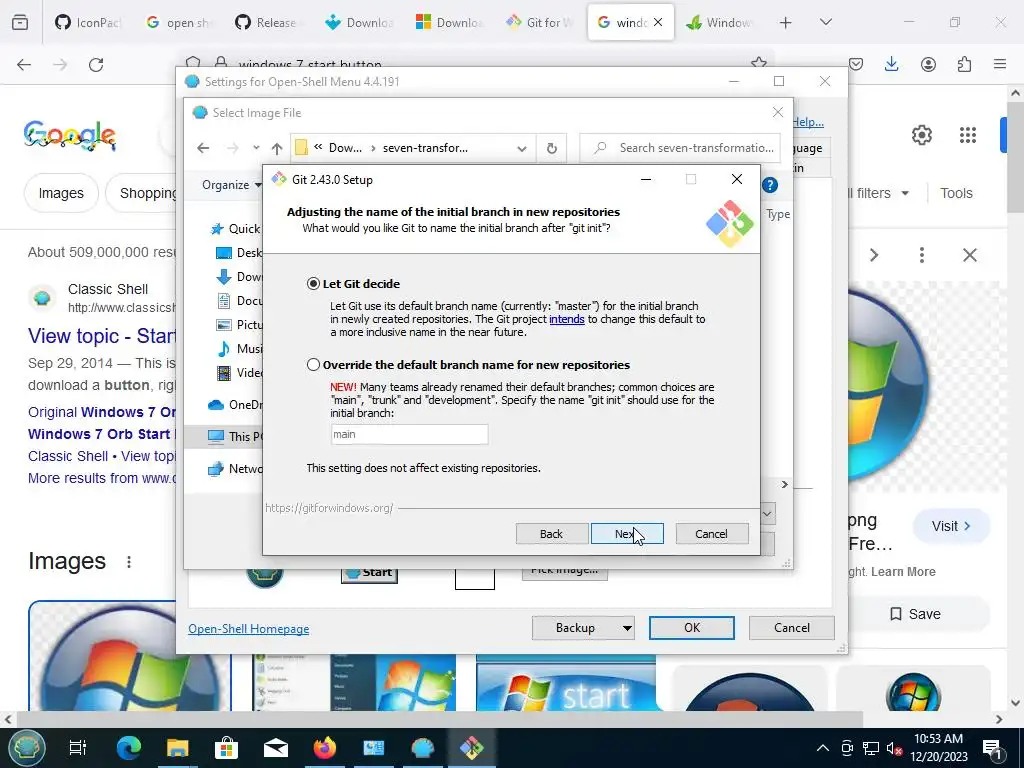This screenshot has width=1024, height=768.
Task: Open the list all tabs dropdown
Action: coord(825,22)
